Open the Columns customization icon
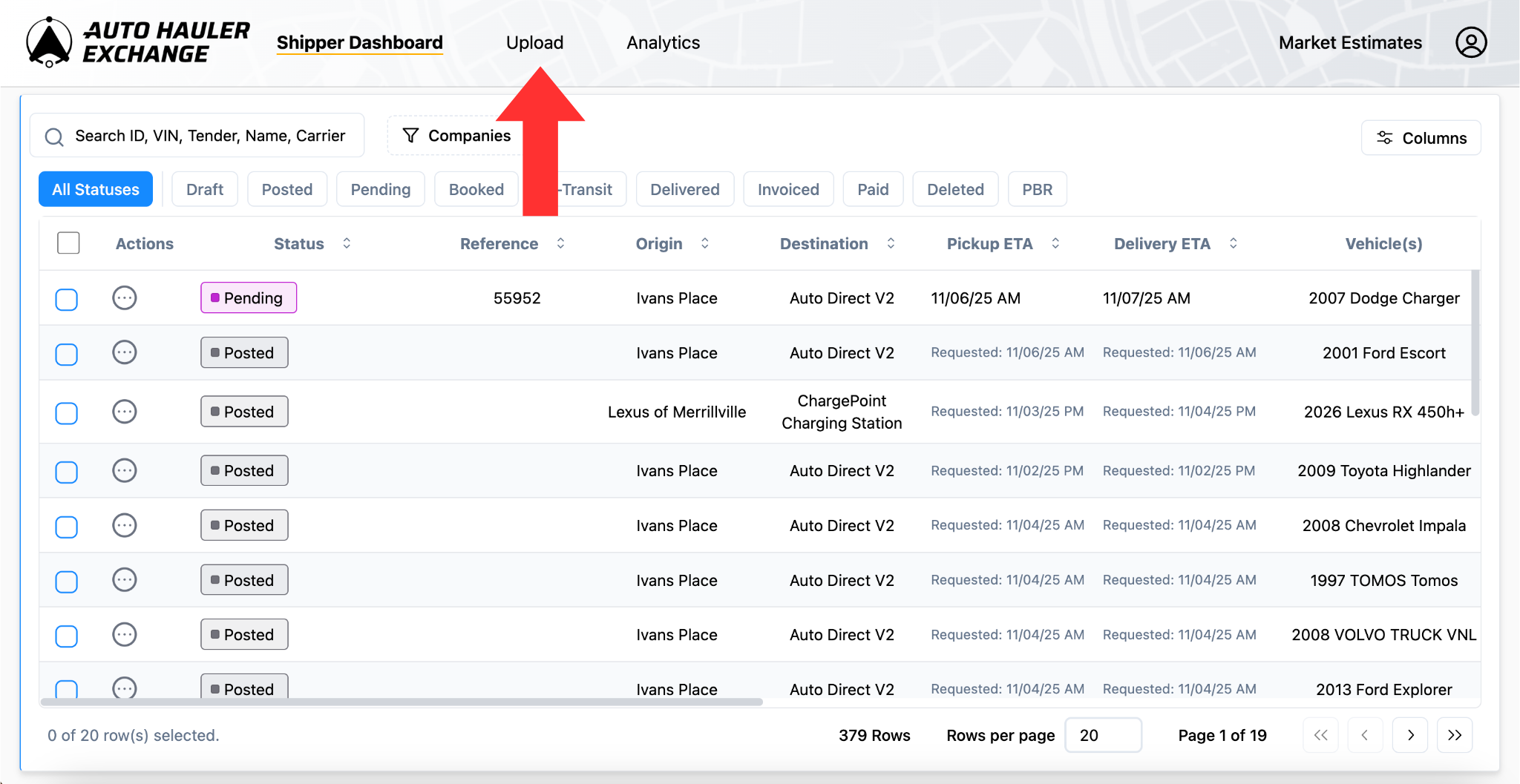 click(1385, 137)
